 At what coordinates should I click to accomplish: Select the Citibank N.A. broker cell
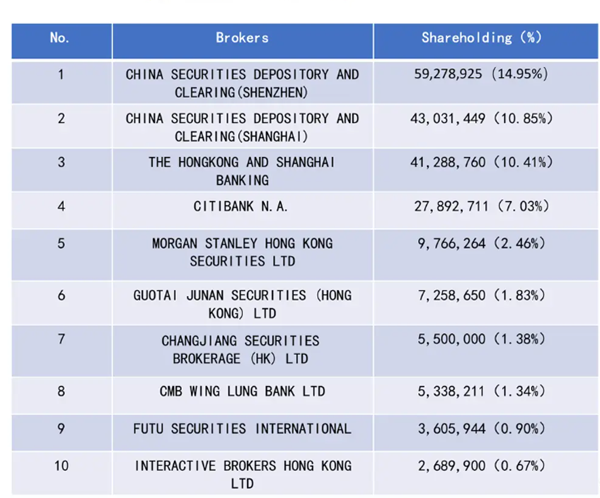(x=242, y=206)
